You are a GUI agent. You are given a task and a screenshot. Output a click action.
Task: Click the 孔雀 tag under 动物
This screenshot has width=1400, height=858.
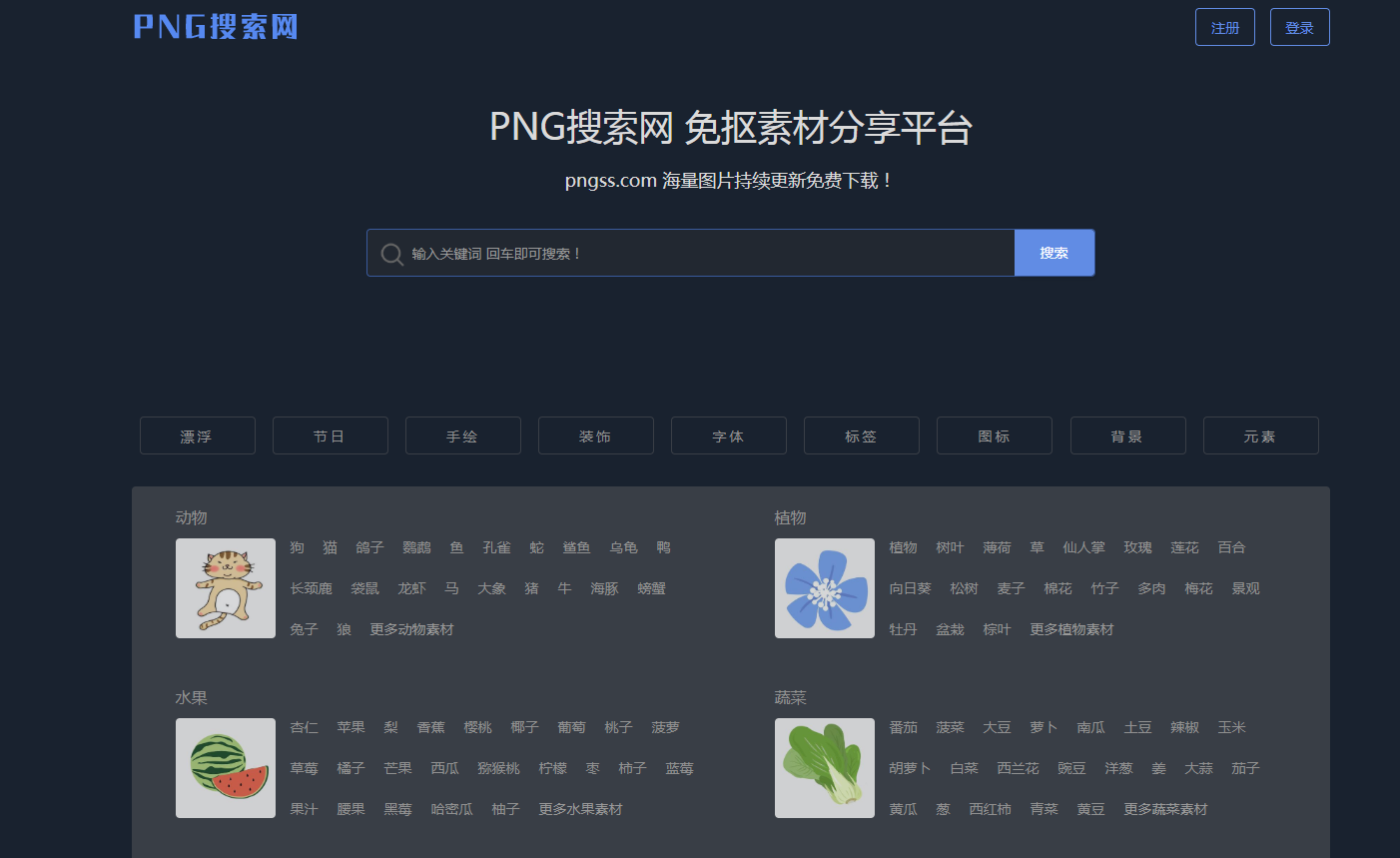(x=496, y=547)
